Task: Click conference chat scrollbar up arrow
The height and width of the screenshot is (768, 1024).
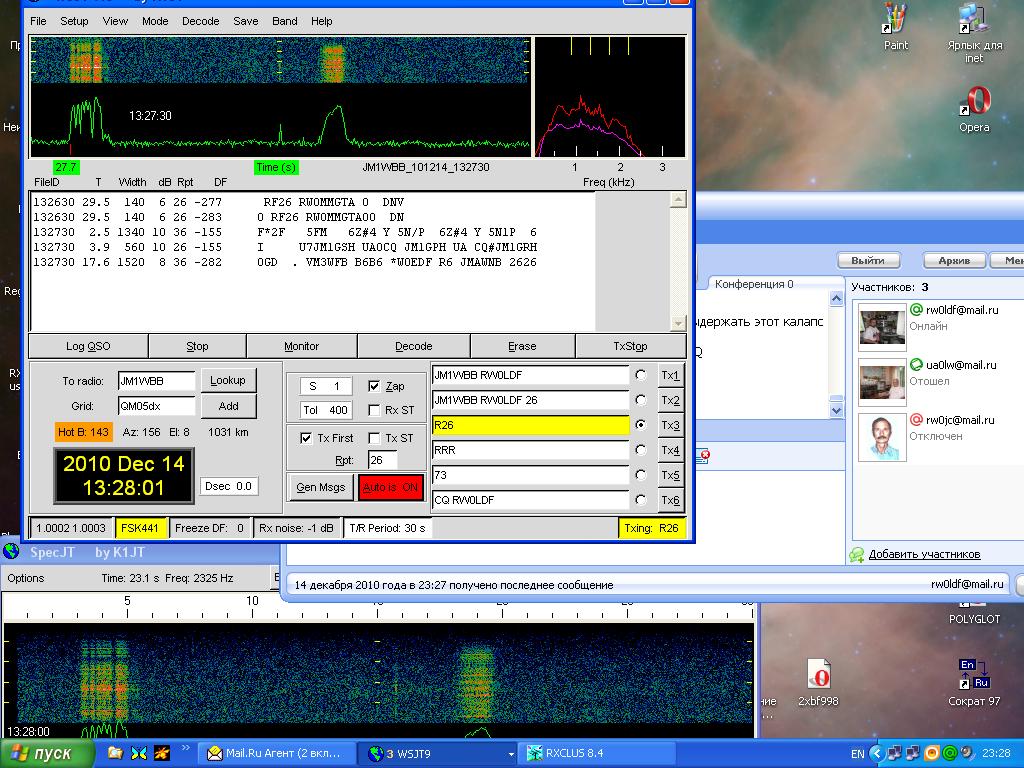Action: 836,299
